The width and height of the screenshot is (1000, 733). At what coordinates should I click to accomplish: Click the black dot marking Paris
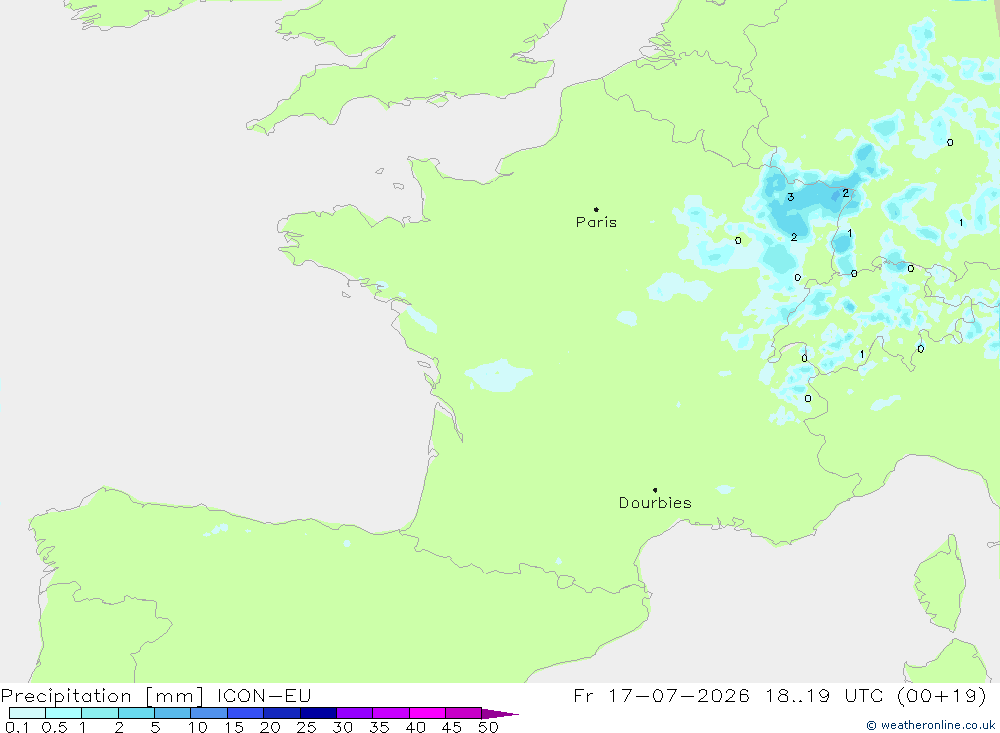pos(596,209)
